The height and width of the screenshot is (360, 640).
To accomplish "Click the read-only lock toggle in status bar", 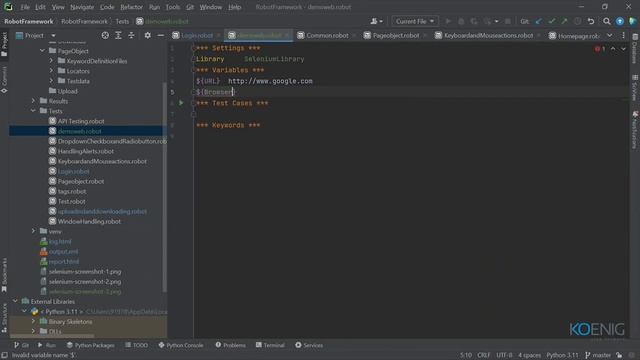I will click(619, 355).
